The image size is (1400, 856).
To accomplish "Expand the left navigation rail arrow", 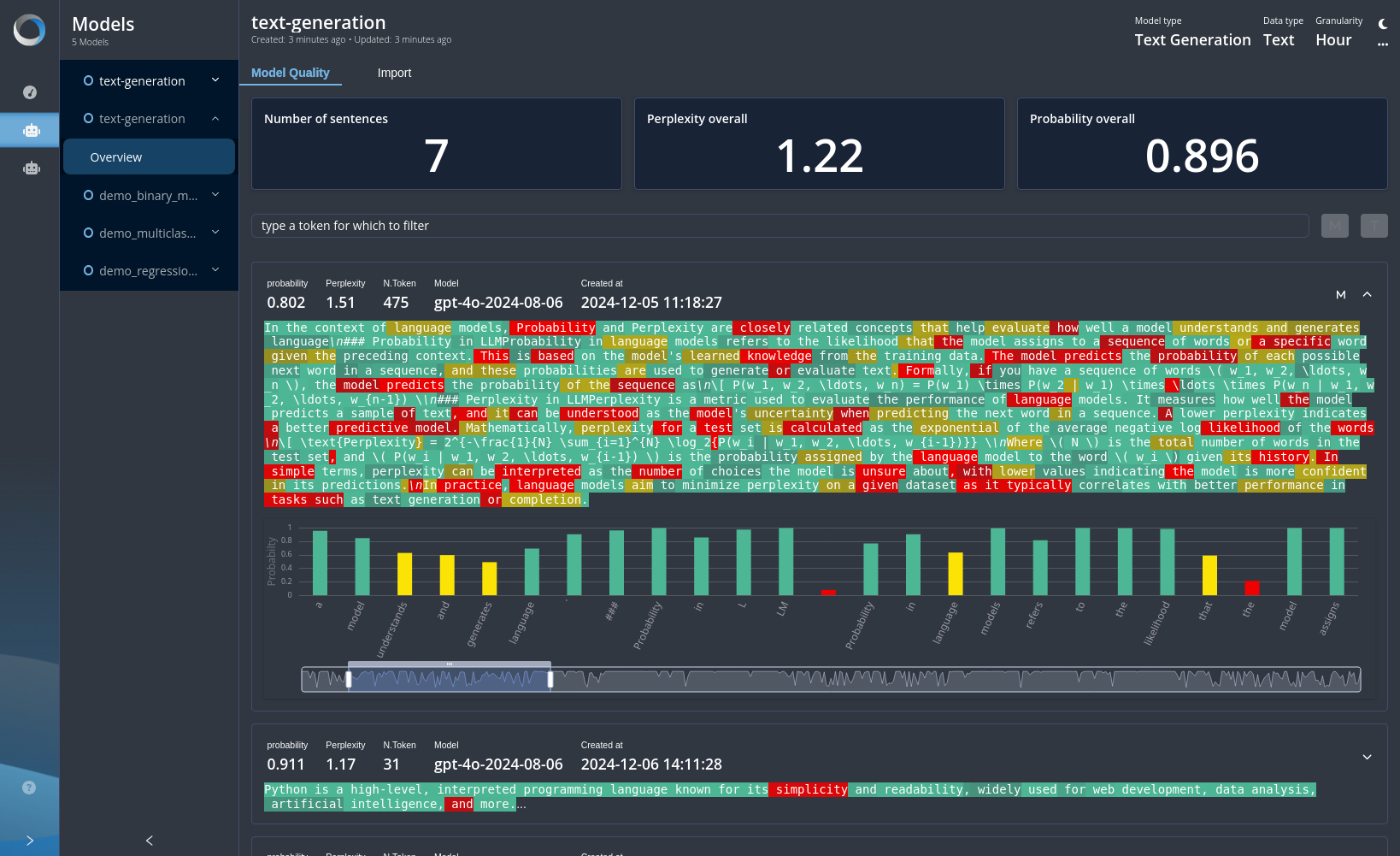I will click(30, 841).
